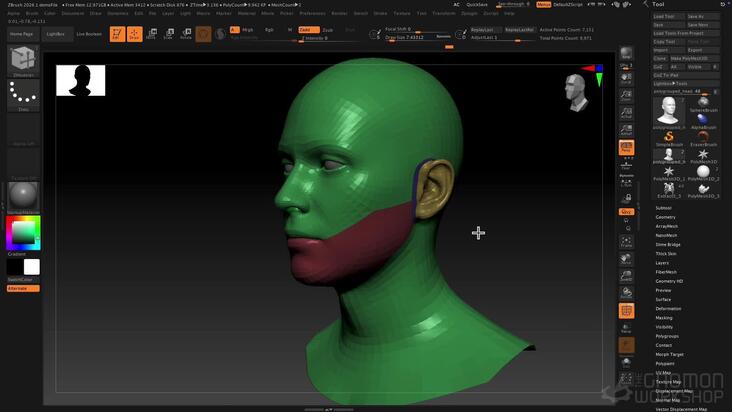Toggle the Floor grid button
This screenshot has width=732, height=412.
coord(626,165)
